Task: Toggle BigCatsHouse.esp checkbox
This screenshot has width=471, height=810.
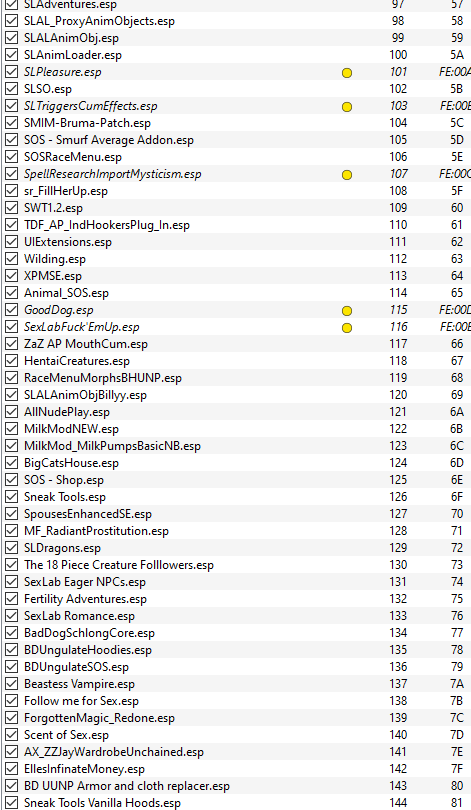Action: pos(11,463)
